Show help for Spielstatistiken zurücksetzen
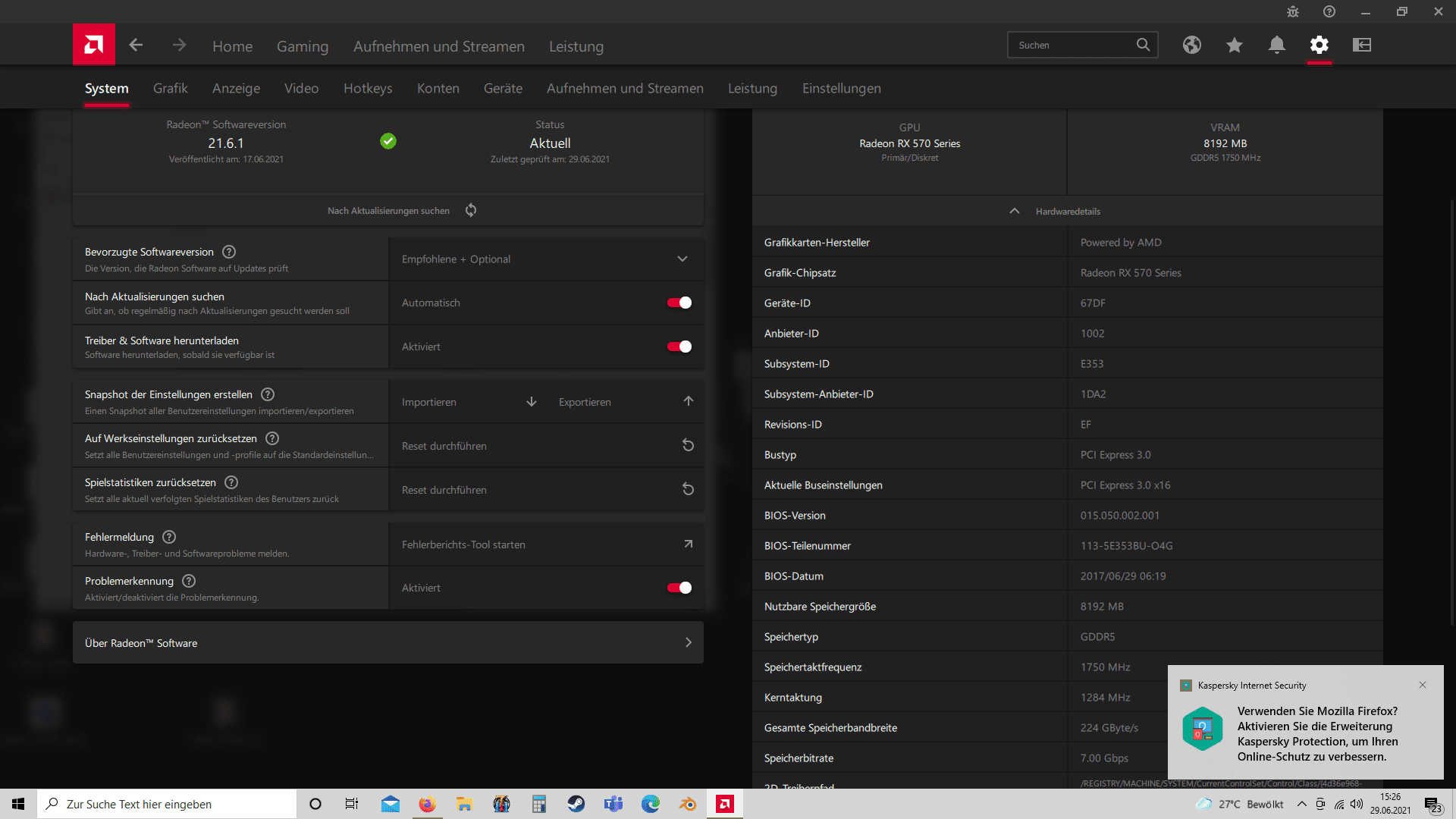 coord(231,482)
